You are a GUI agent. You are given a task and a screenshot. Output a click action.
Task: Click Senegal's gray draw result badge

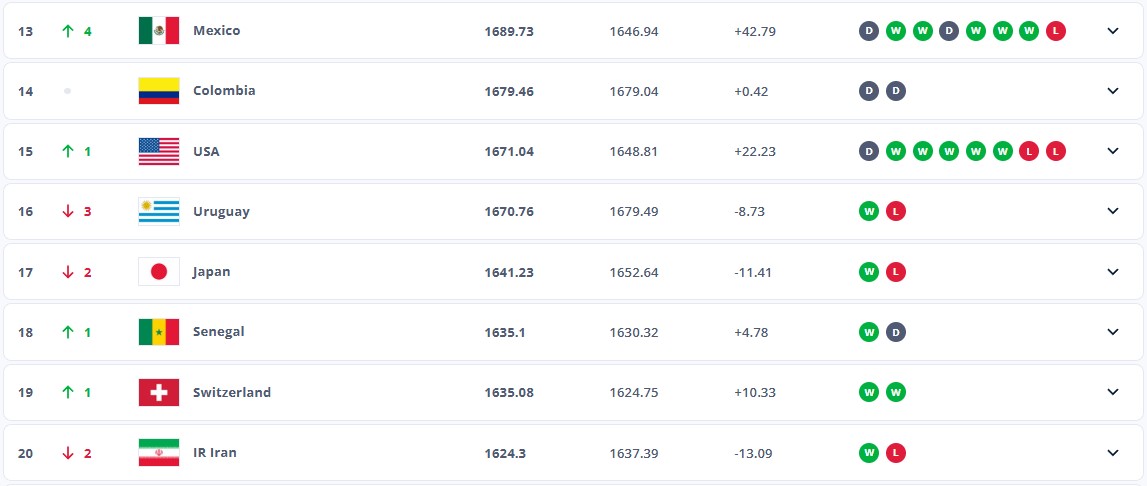[x=896, y=332]
